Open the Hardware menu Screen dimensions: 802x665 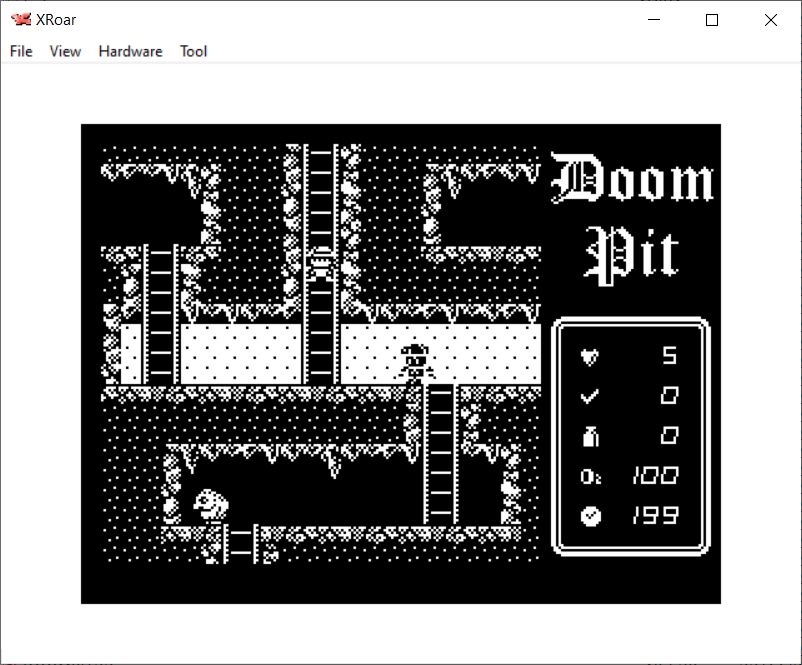coord(130,51)
